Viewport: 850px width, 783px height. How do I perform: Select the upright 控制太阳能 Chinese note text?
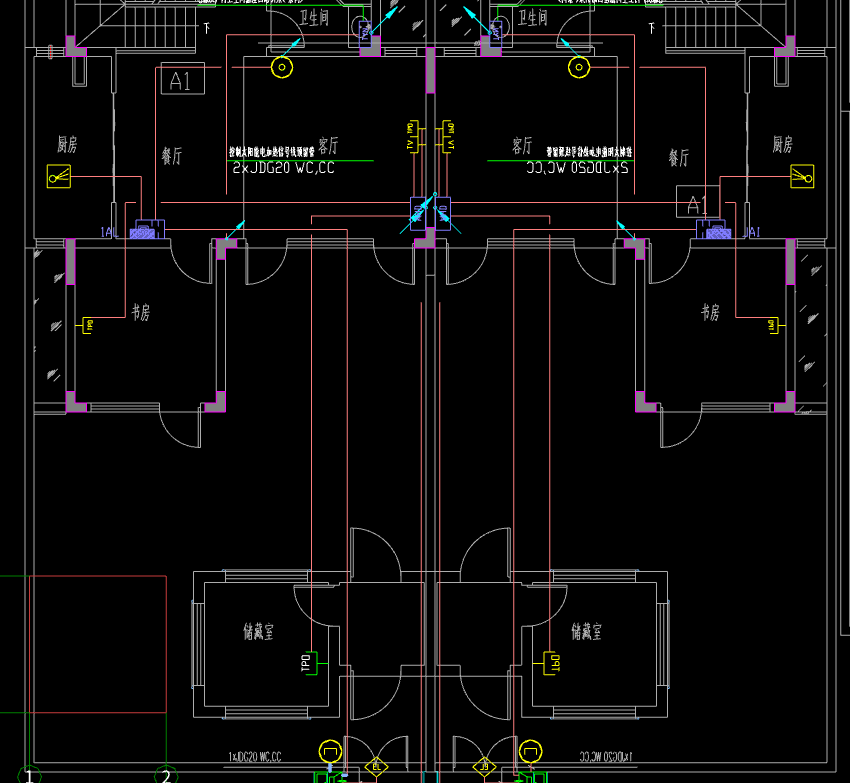271,152
